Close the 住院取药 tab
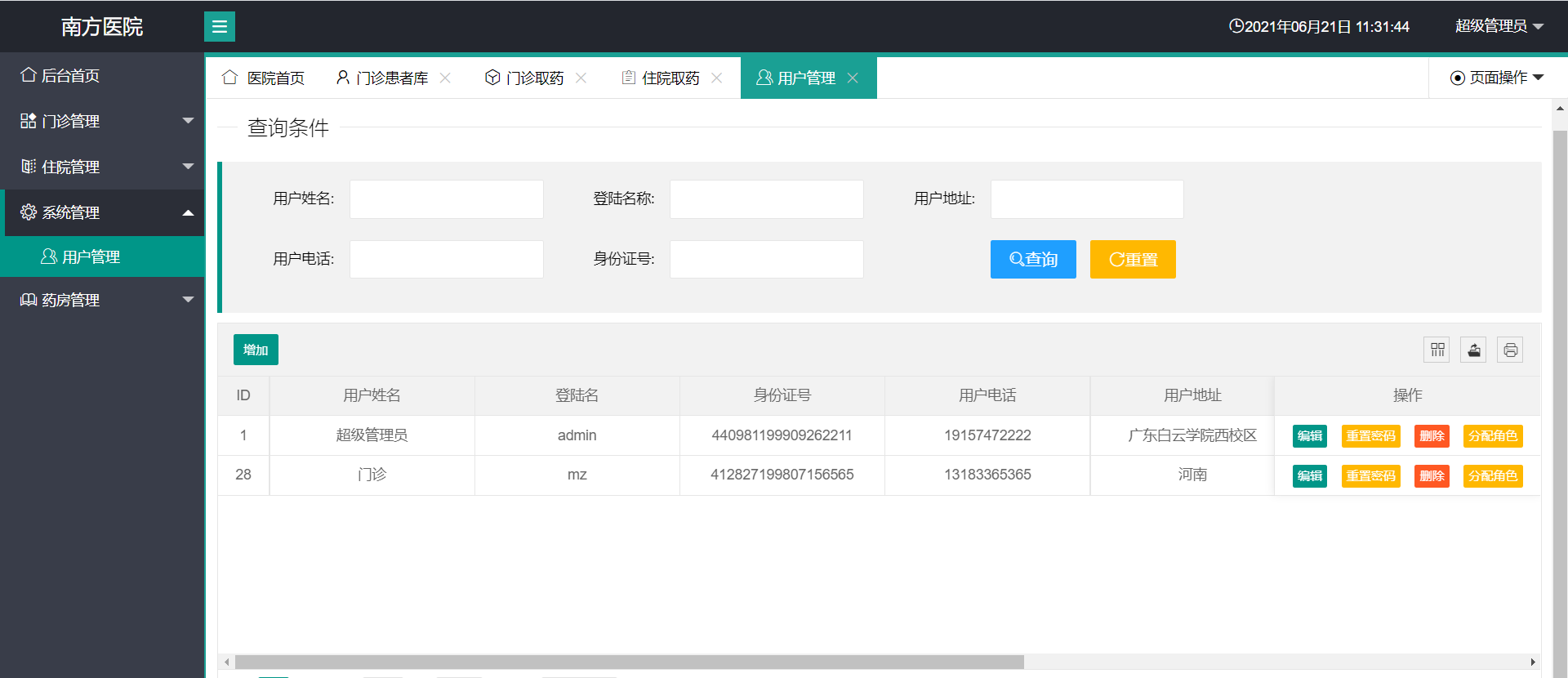Image resolution: width=1568 pixels, height=678 pixels. click(x=716, y=78)
